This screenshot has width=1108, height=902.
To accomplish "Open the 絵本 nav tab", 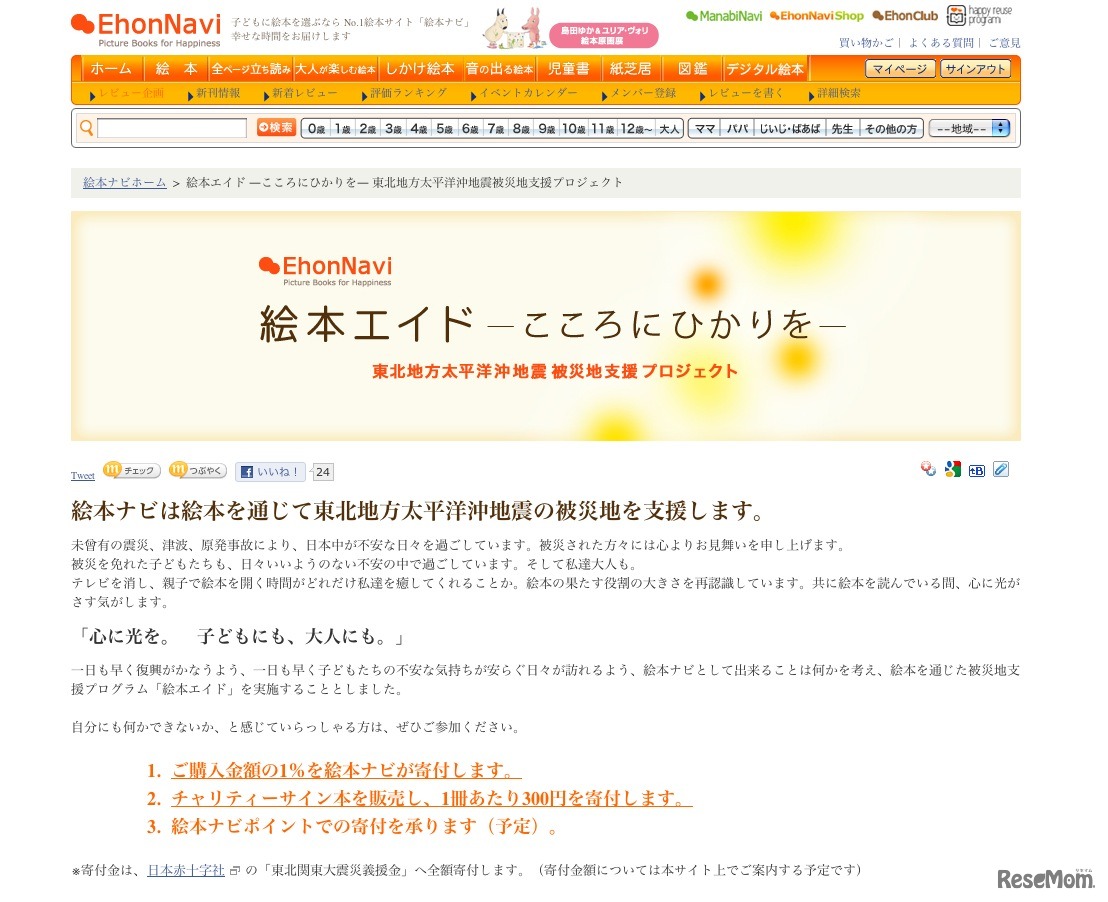I will (x=177, y=69).
